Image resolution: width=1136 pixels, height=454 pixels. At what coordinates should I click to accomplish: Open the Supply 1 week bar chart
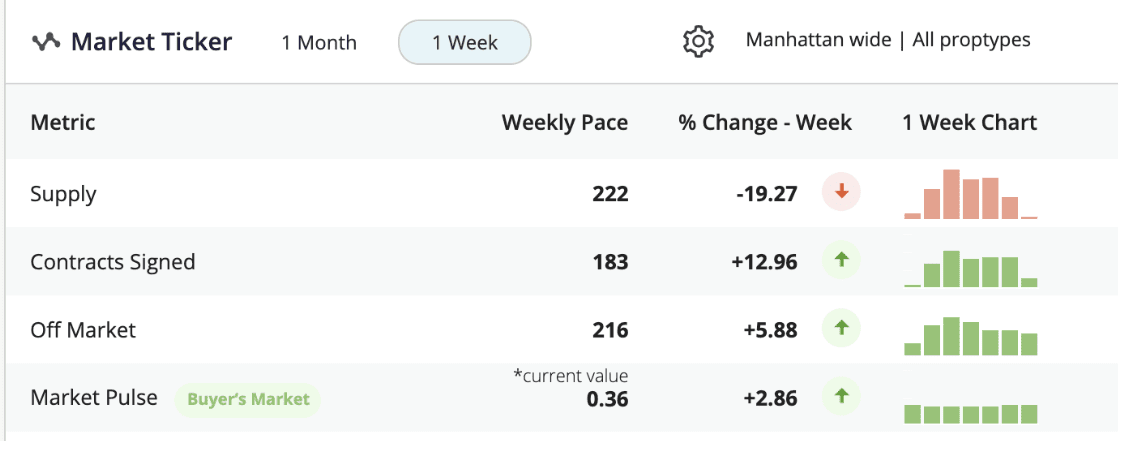pyautogui.click(x=970, y=195)
